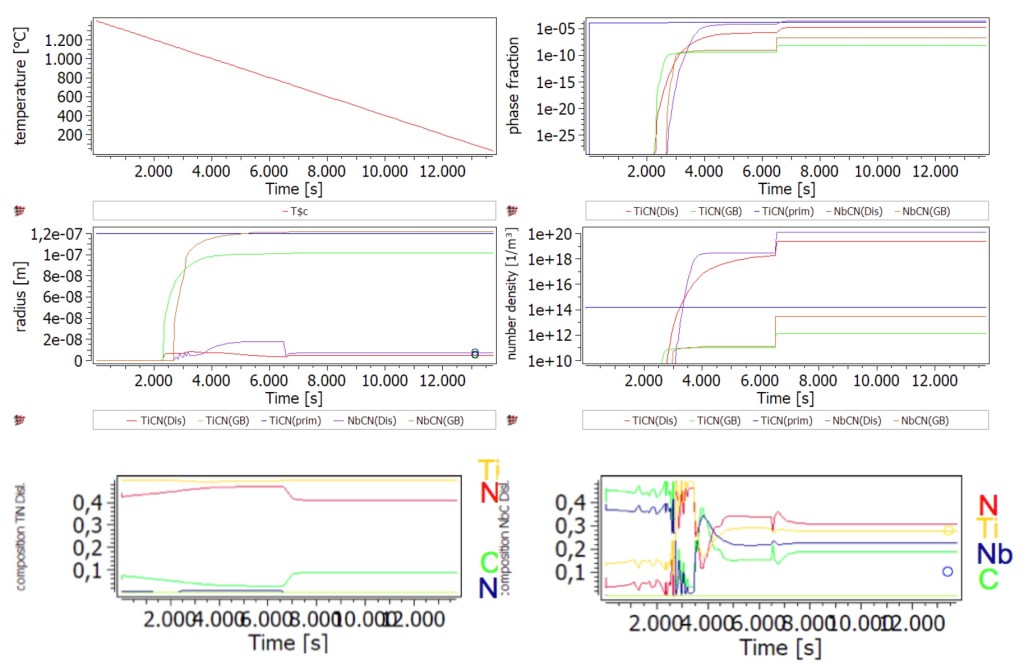The width and height of the screenshot is (1024, 665).
Task: Click the yellow Ti label beside TiN composition plot
Action: coord(489,469)
